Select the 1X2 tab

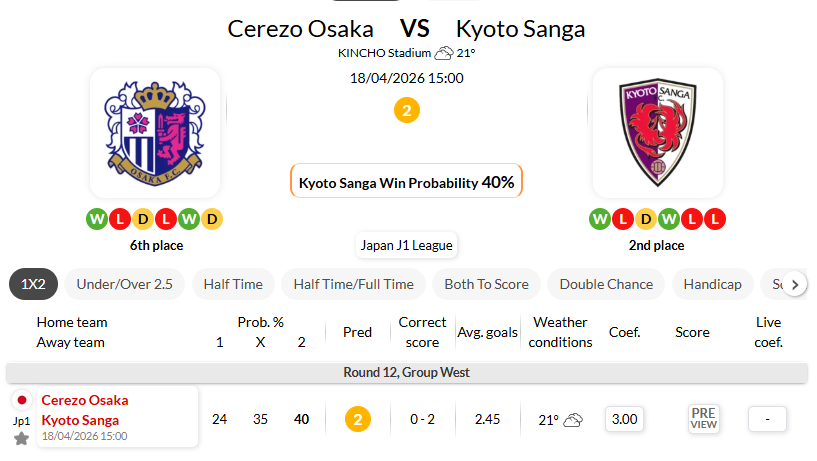click(x=34, y=284)
